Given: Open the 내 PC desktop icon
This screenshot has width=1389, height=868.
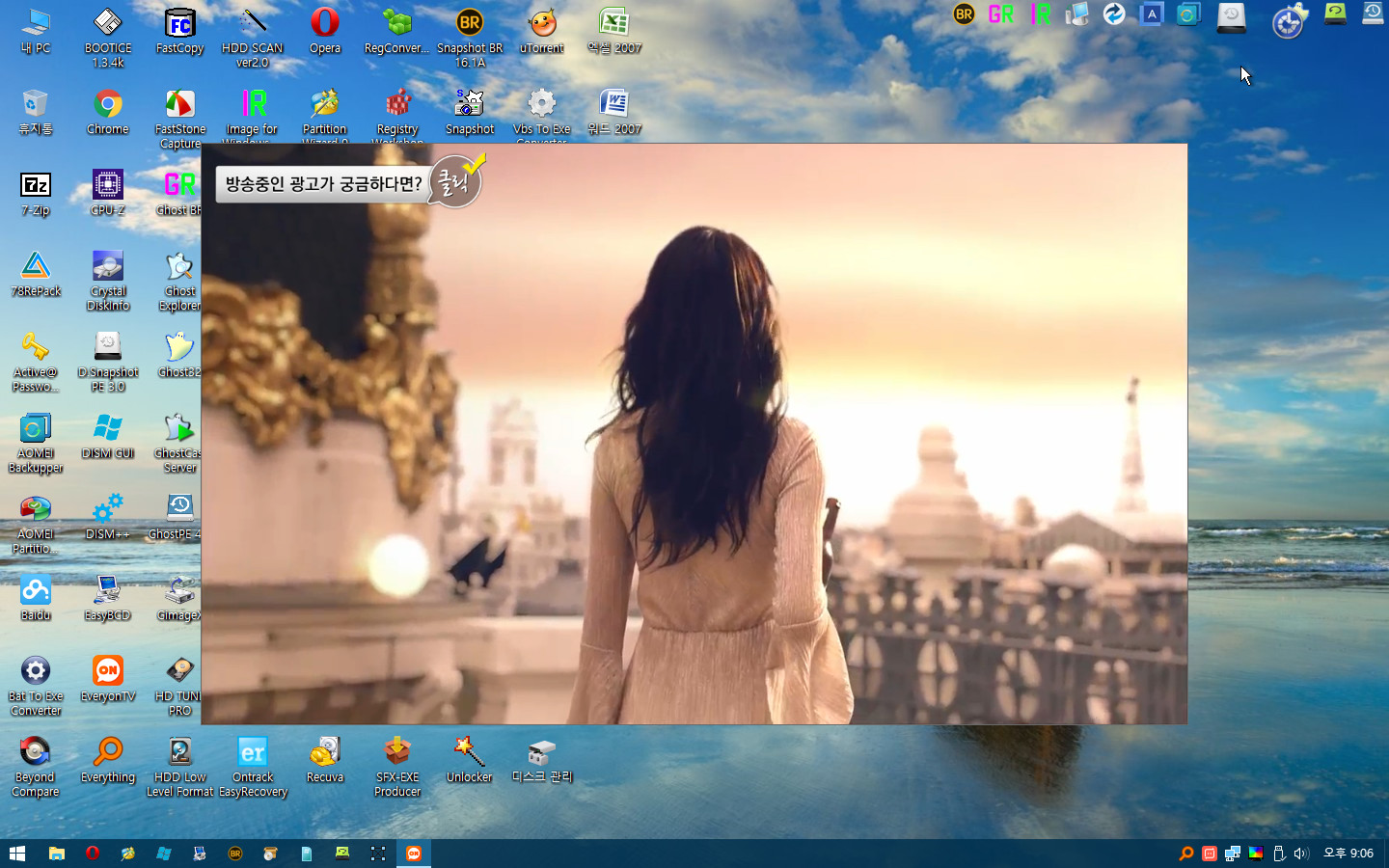Looking at the screenshot, I should click(x=36, y=31).
